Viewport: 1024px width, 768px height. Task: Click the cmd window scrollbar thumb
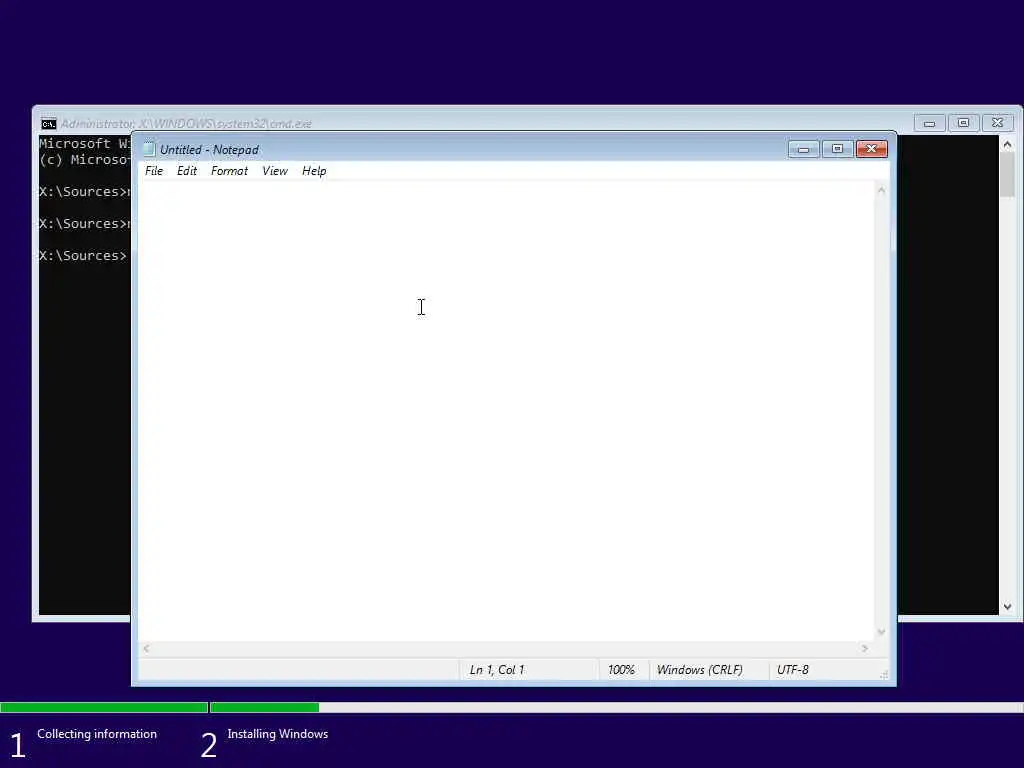(x=1007, y=174)
